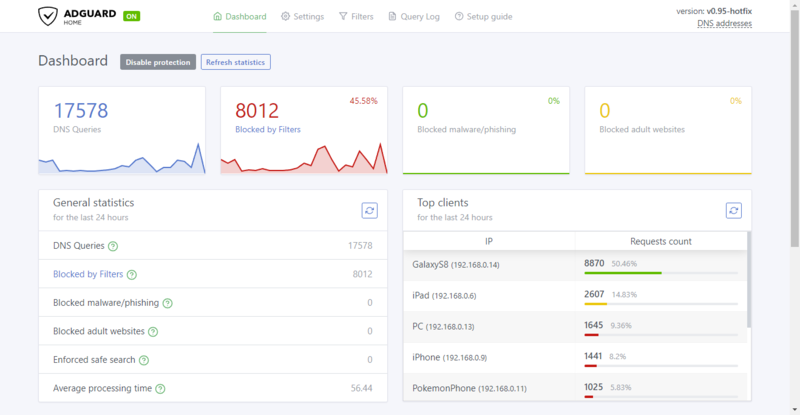The width and height of the screenshot is (800, 415).
Task: Open the Setup guide tab
Action: pyautogui.click(x=483, y=17)
